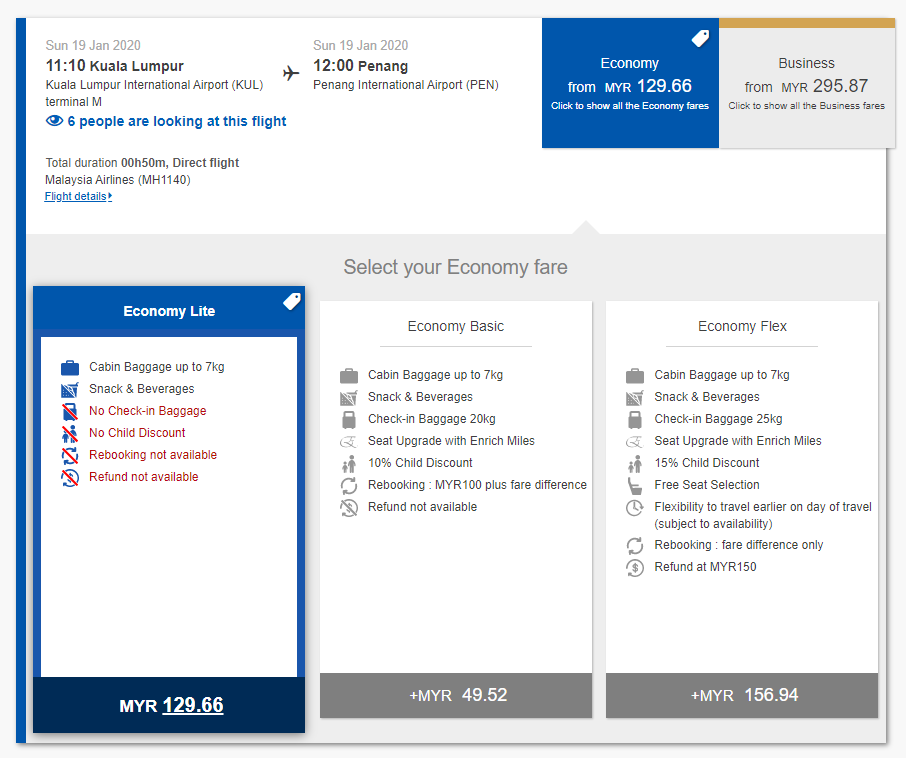
Task: Click the airplane icon between the airports
Action: point(291,73)
